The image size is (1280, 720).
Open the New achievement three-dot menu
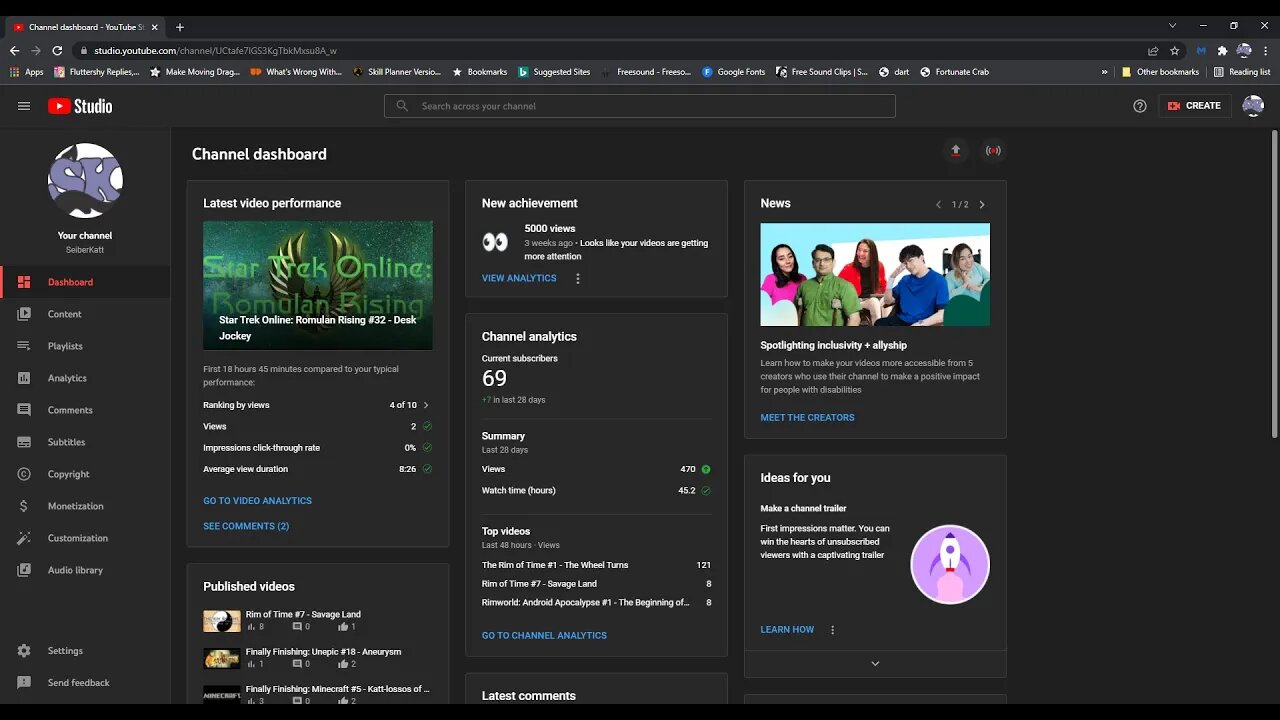click(x=577, y=279)
